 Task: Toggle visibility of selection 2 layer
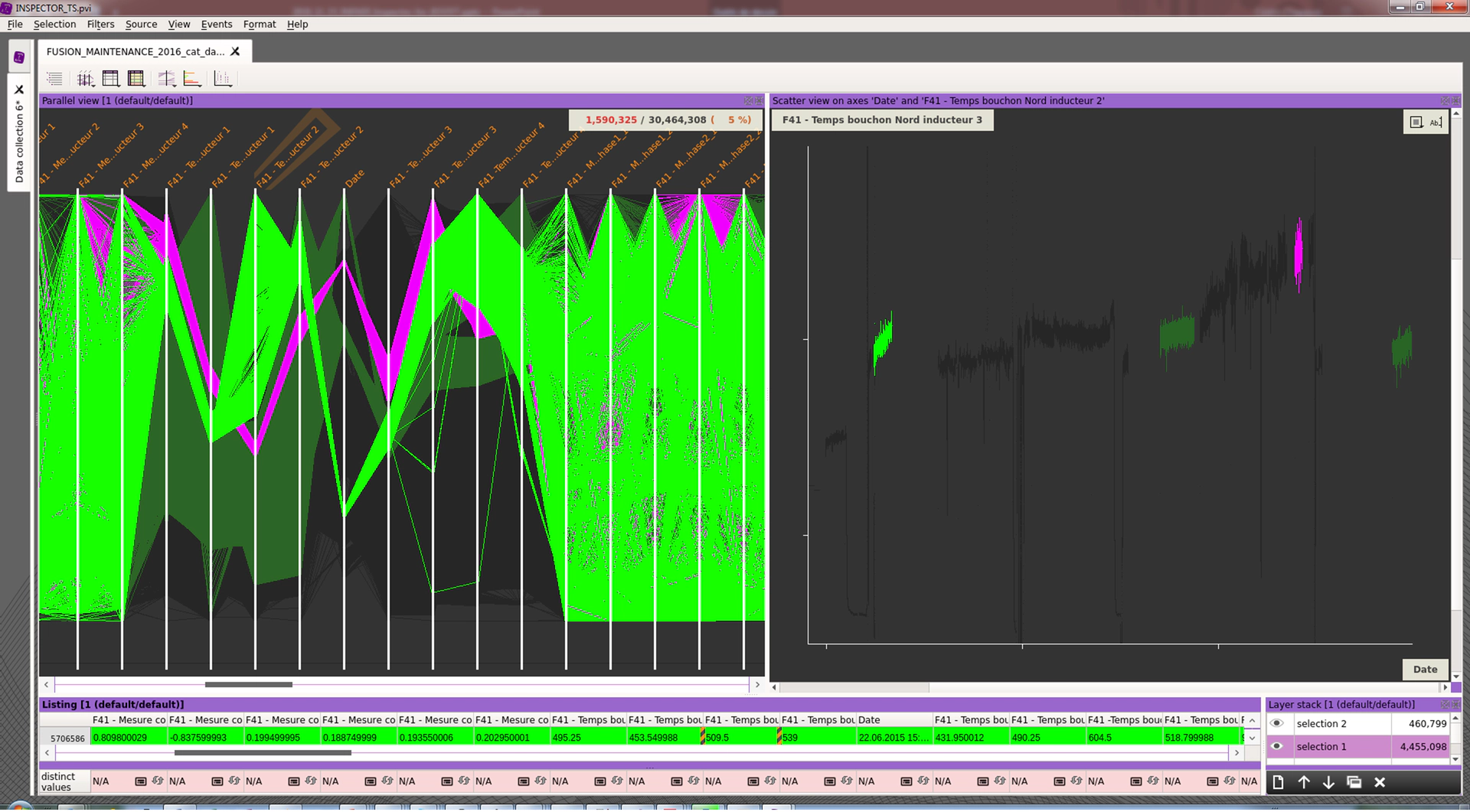click(1276, 724)
